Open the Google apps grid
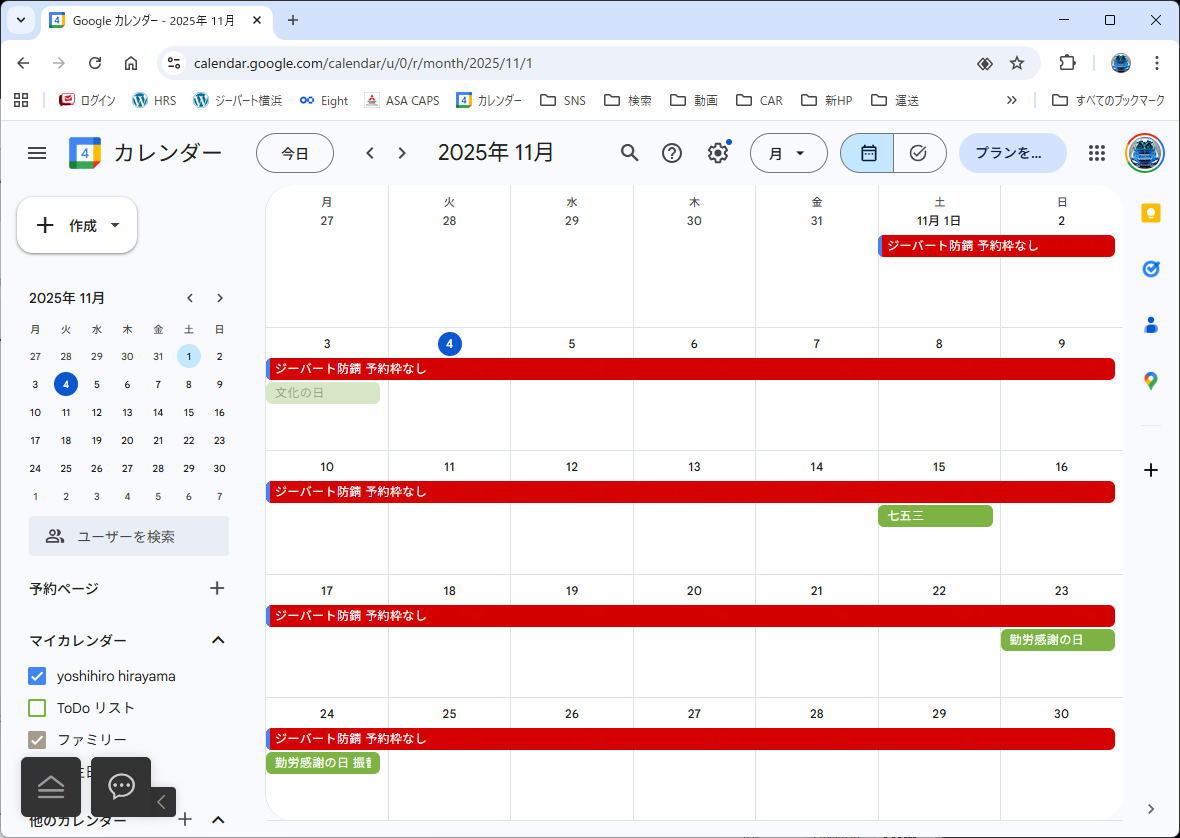The height and width of the screenshot is (838, 1180). tap(1097, 153)
